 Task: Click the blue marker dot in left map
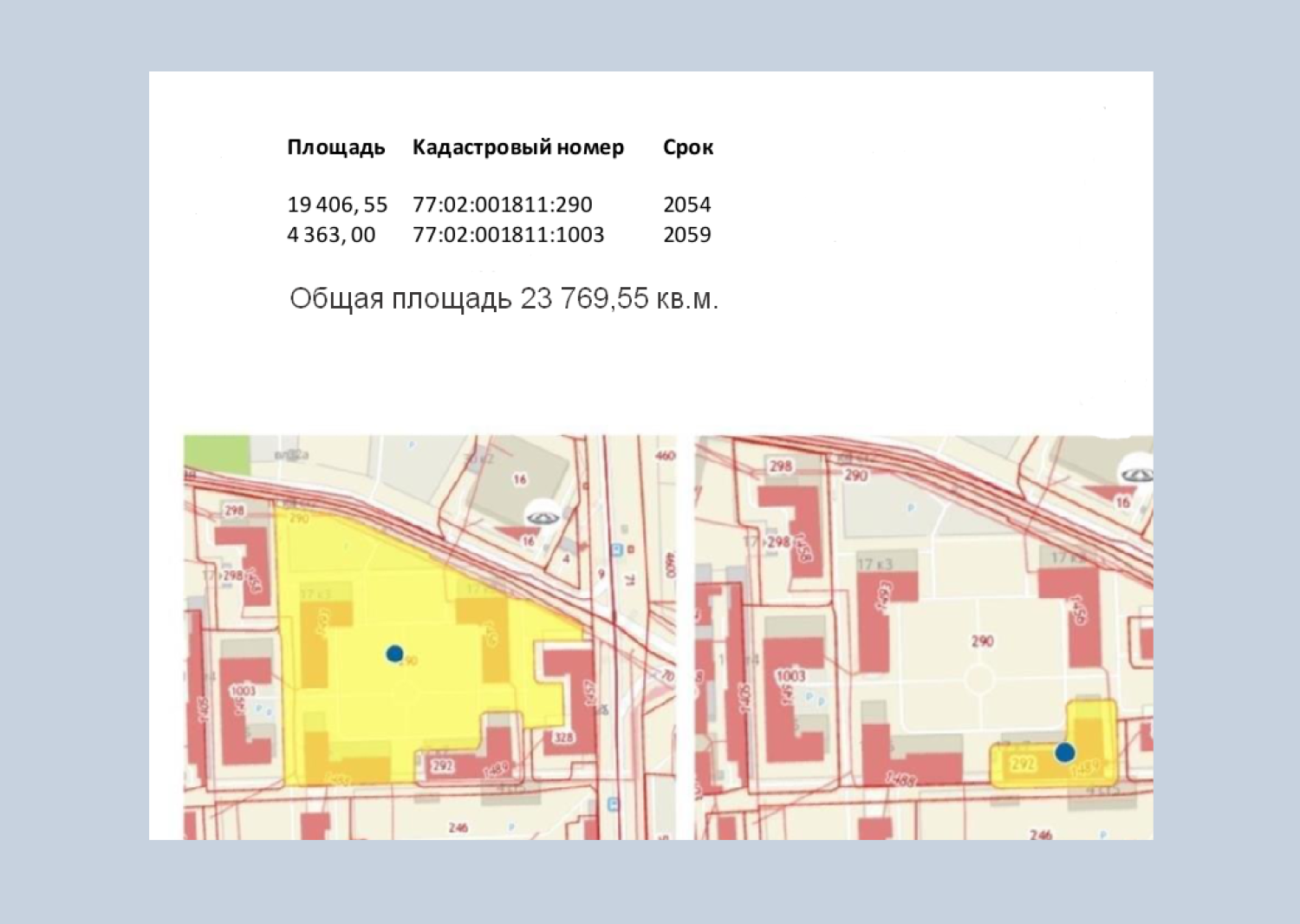pyautogui.click(x=394, y=654)
